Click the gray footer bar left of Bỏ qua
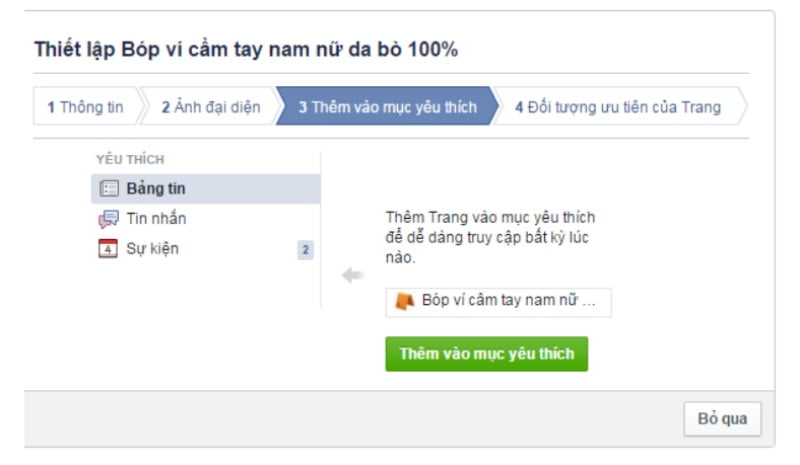This screenshot has height=465, width=800. tap(350, 419)
